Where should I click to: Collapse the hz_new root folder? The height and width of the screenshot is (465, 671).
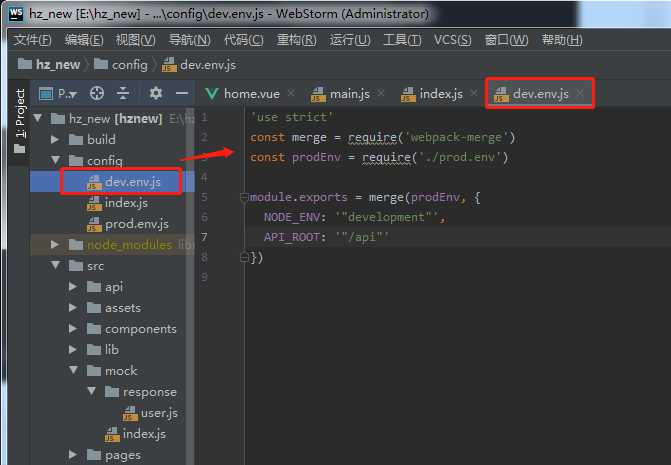(x=38, y=118)
